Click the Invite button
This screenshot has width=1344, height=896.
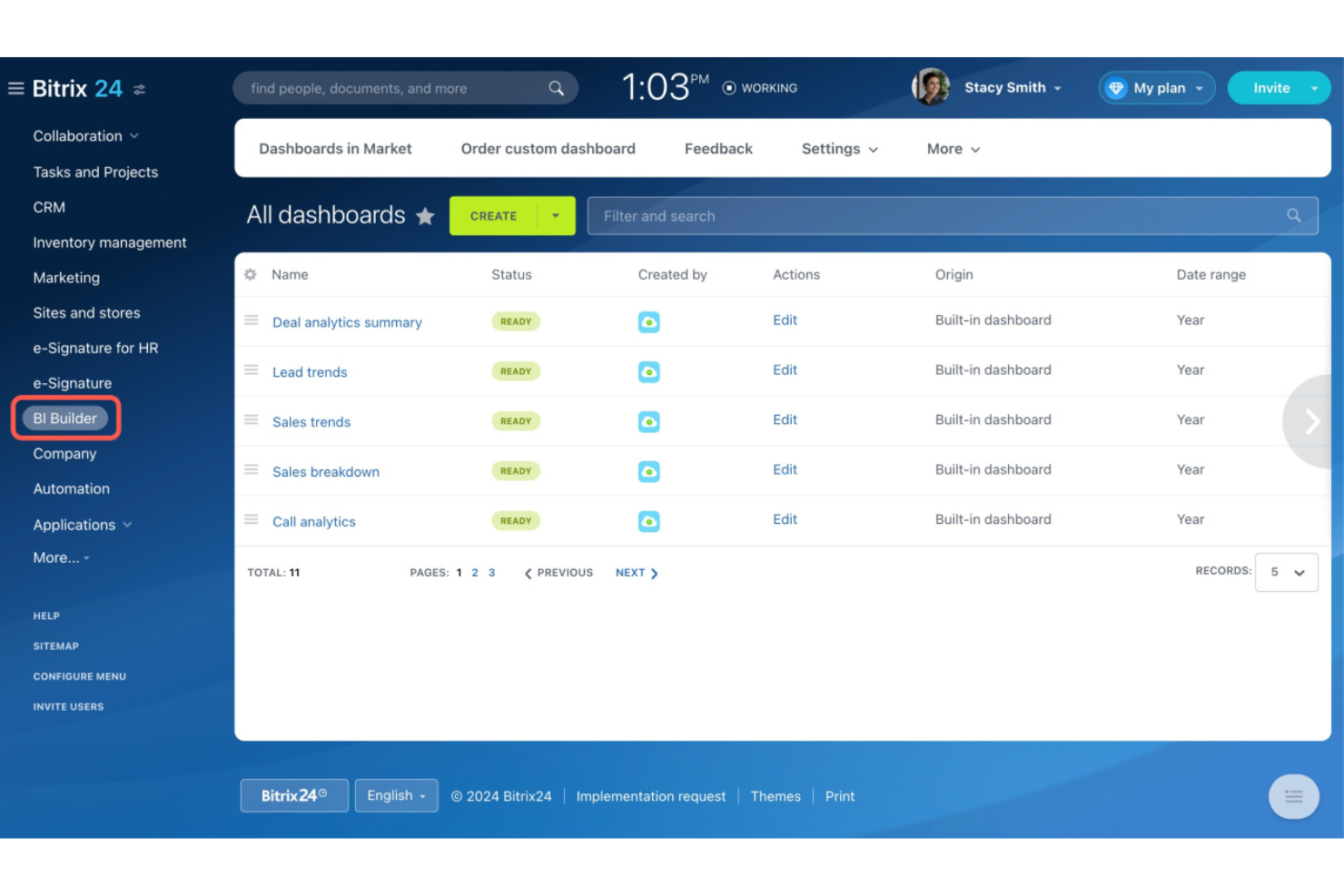pyautogui.click(x=1270, y=88)
